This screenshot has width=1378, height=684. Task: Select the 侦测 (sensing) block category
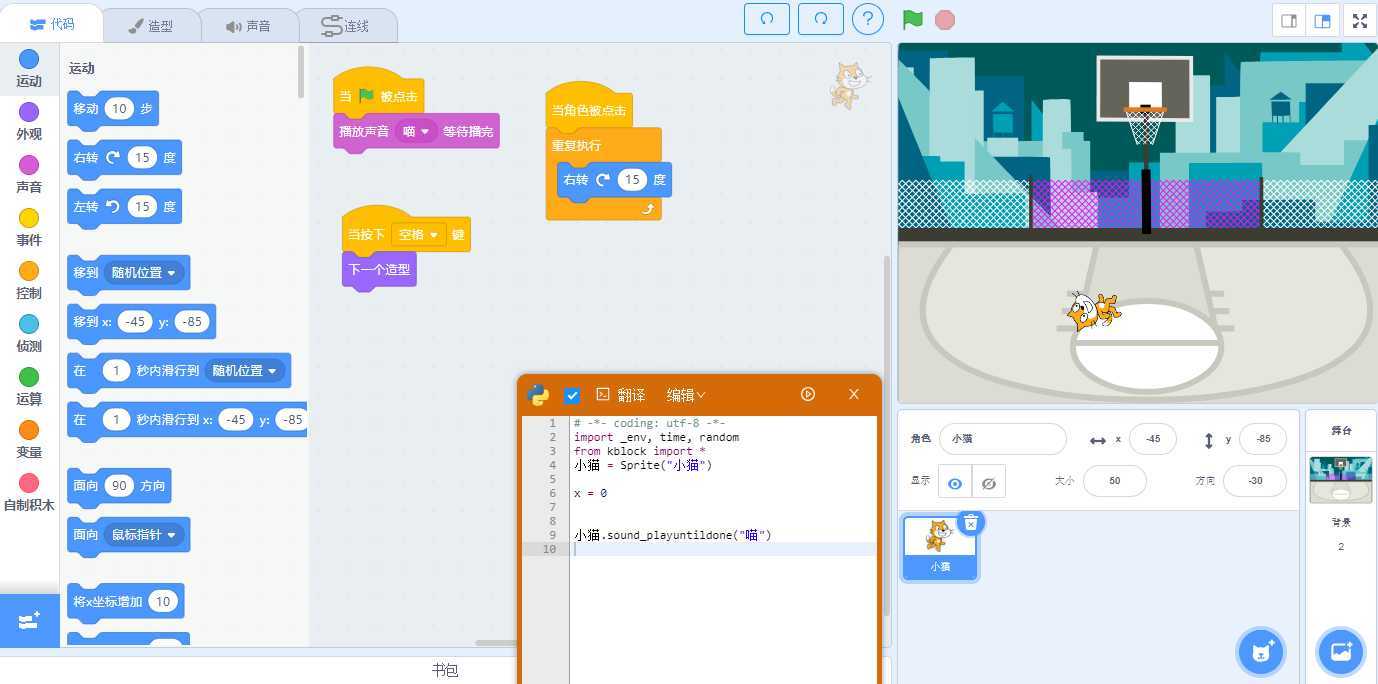(29, 334)
